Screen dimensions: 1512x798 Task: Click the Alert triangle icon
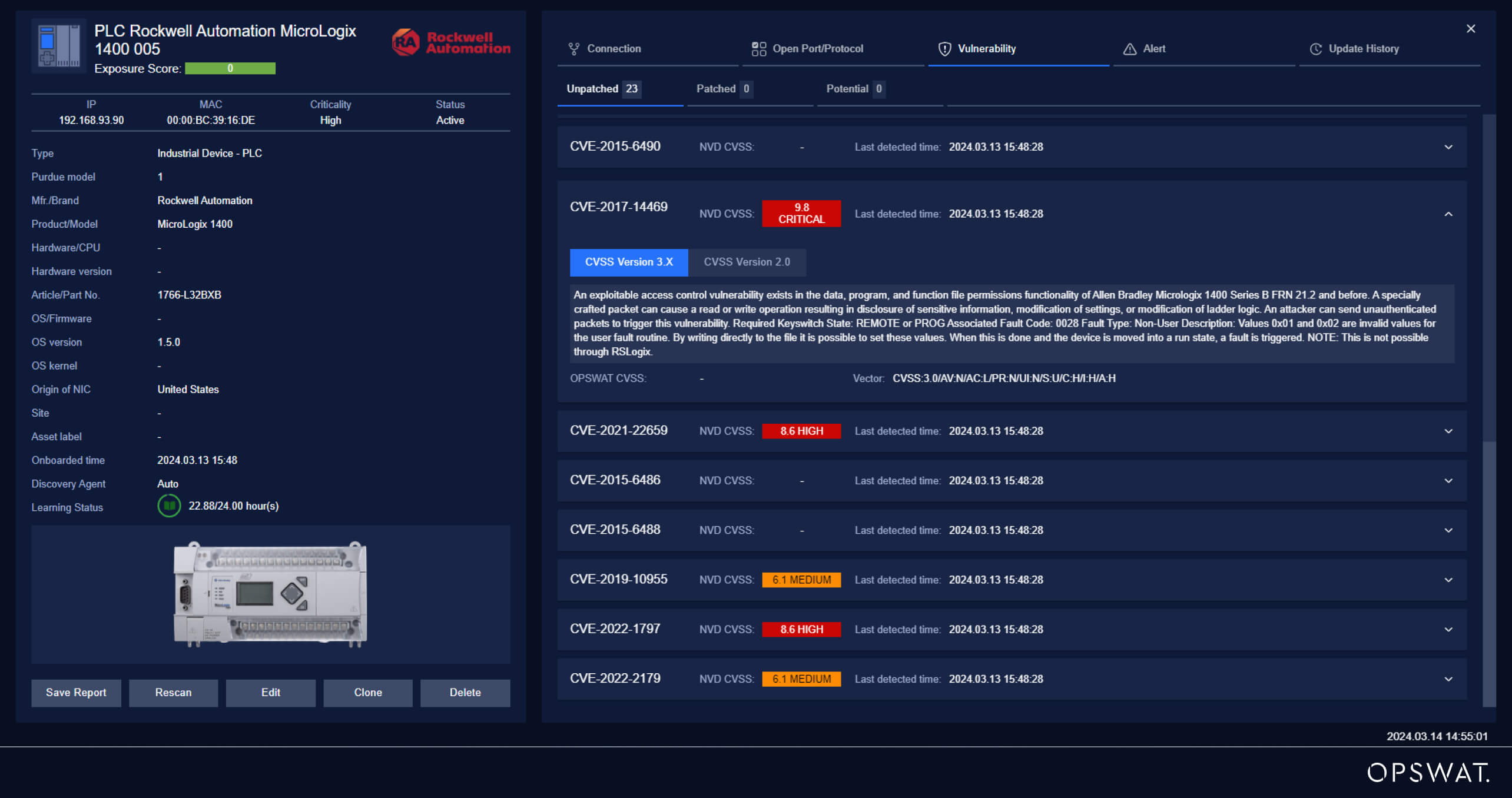(1129, 48)
